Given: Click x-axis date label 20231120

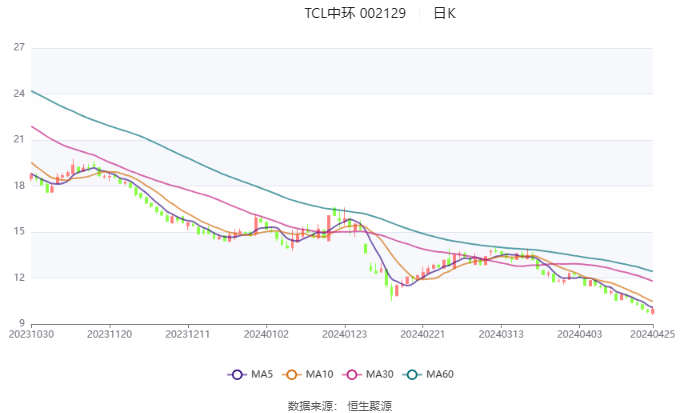Looking at the screenshot, I should (109, 334).
